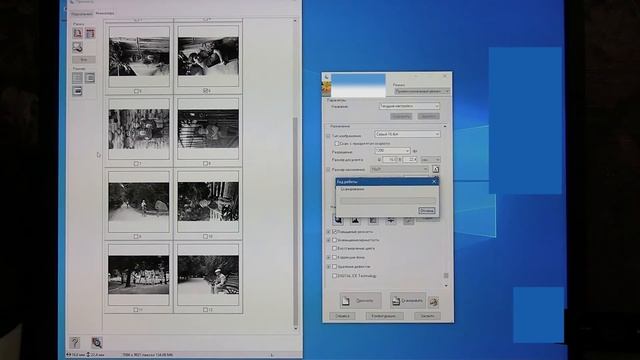Open the 'Режим' (Mode) dropdown in the scan settings

point(422,91)
